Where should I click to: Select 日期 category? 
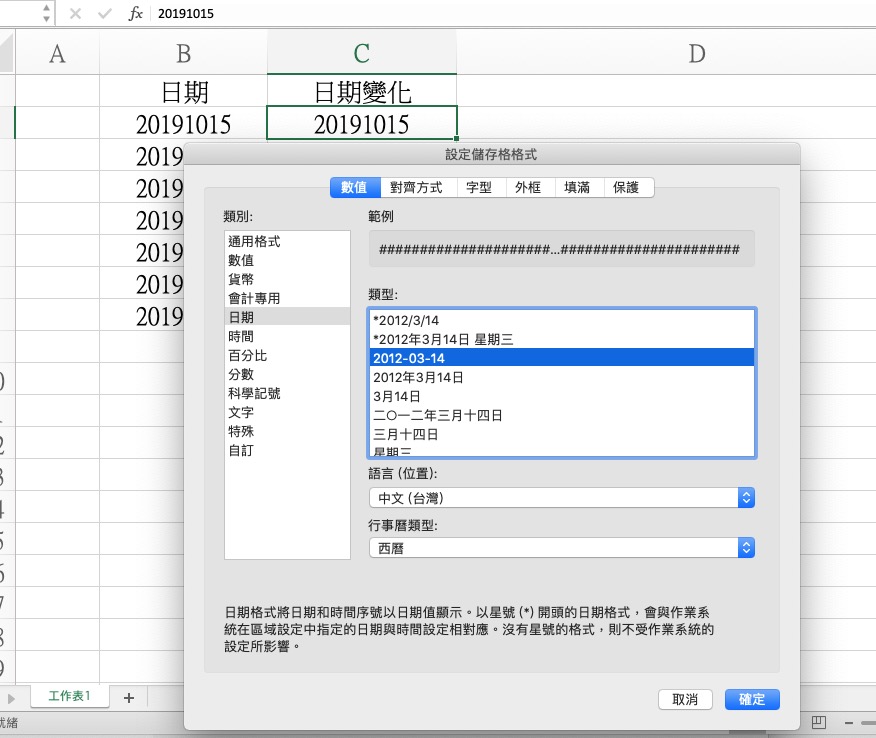click(287, 317)
